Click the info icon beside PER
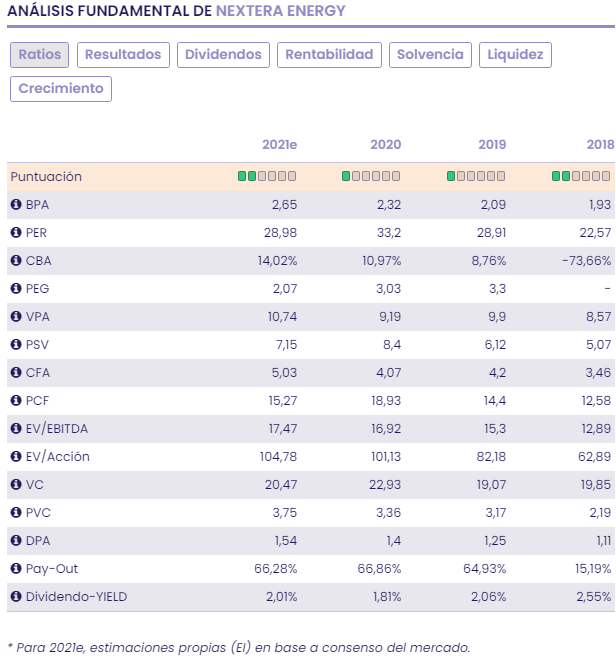This screenshot has width=616, height=660. point(16,233)
